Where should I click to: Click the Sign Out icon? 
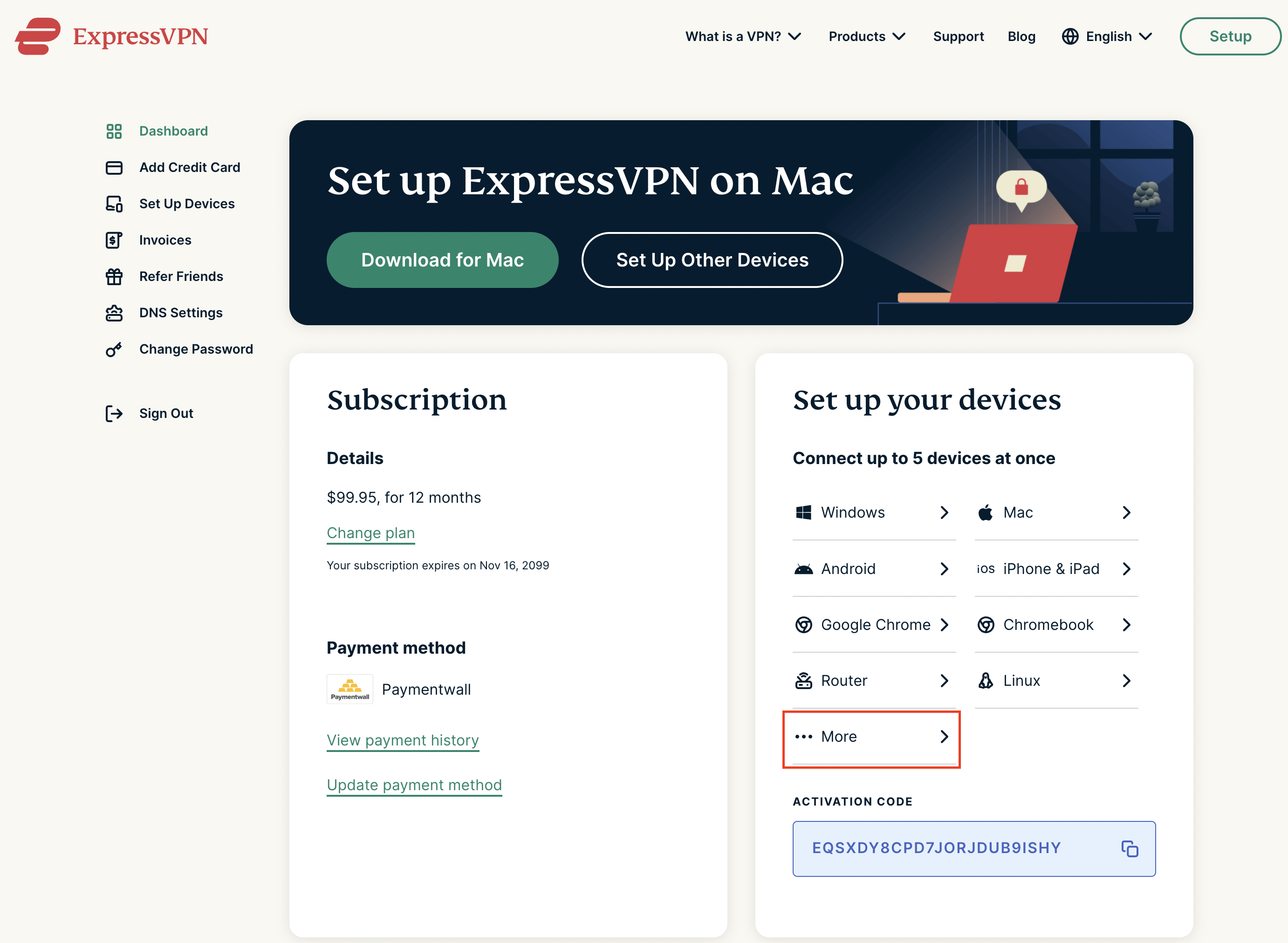(115, 412)
